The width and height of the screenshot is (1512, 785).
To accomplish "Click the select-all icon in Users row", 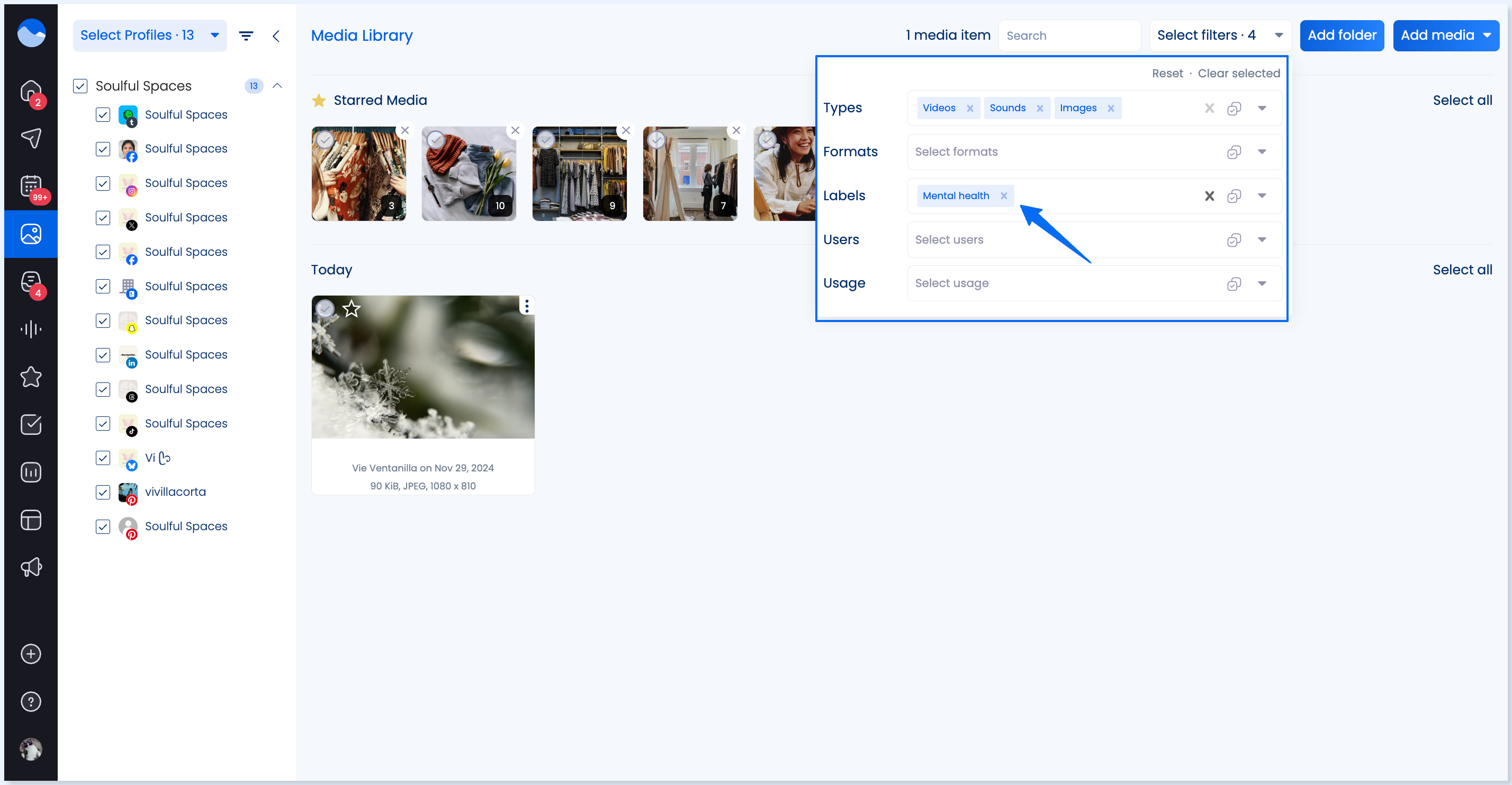I will (1234, 240).
